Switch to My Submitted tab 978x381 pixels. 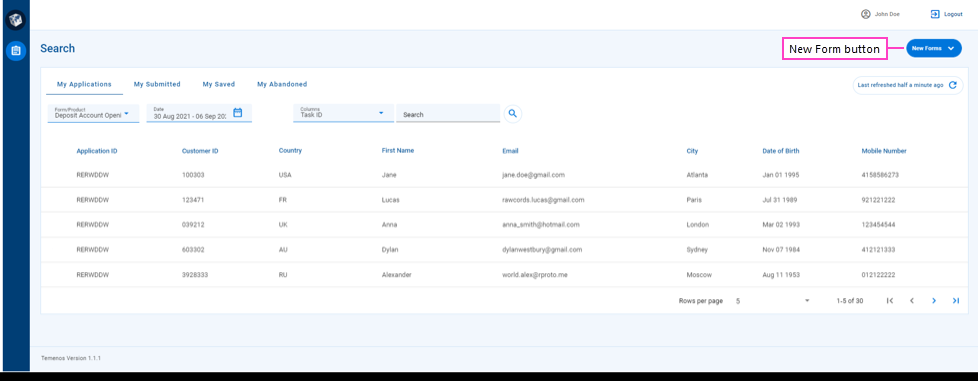point(157,84)
